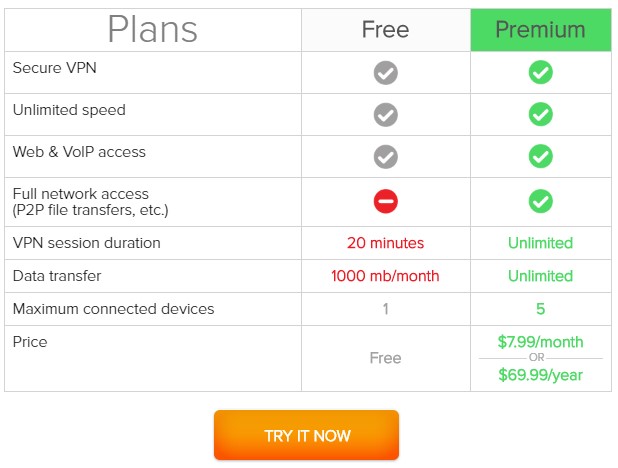
Task: Select the Premium plan header
Action: pos(540,30)
